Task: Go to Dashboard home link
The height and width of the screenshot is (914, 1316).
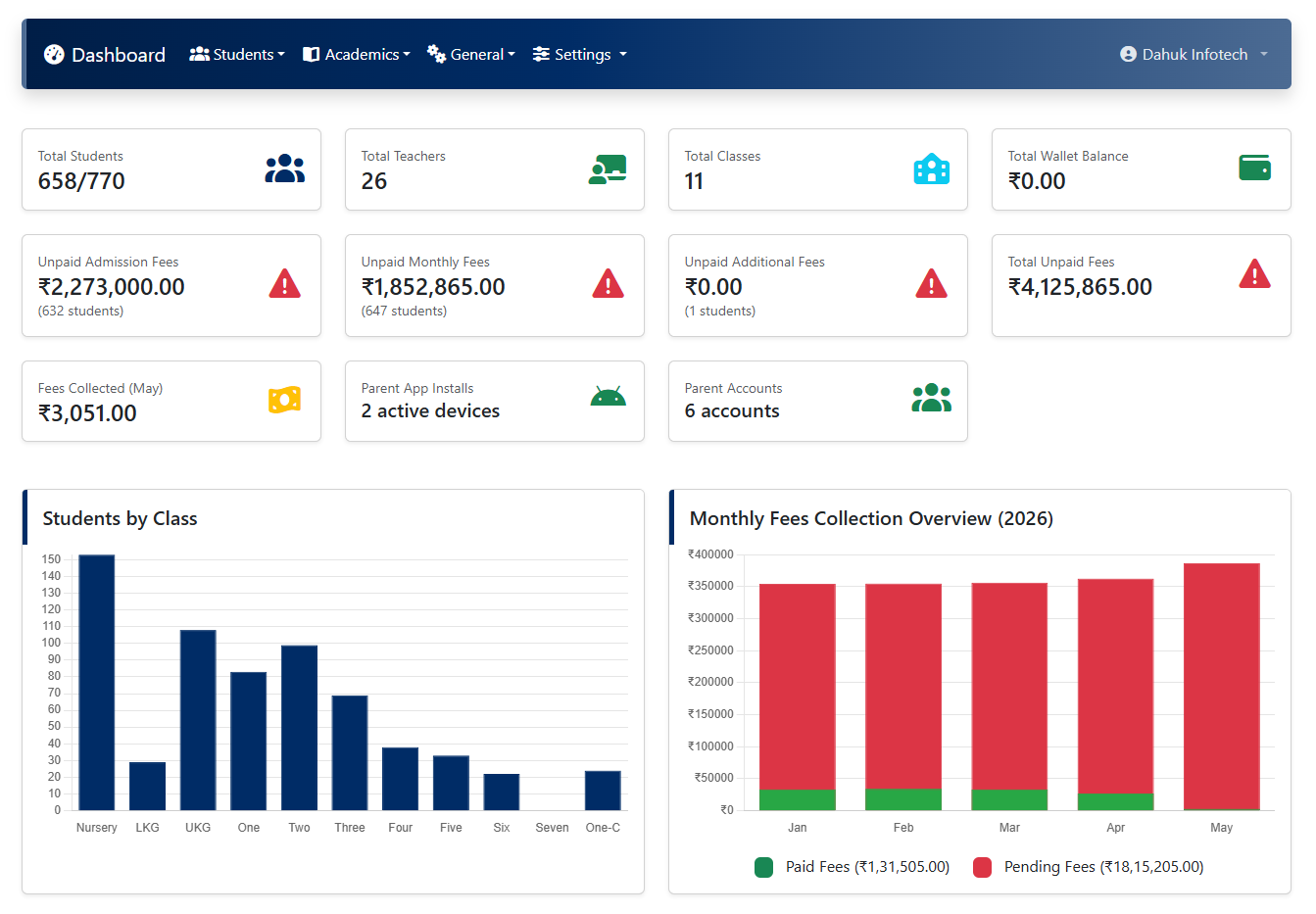Action: [x=105, y=54]
